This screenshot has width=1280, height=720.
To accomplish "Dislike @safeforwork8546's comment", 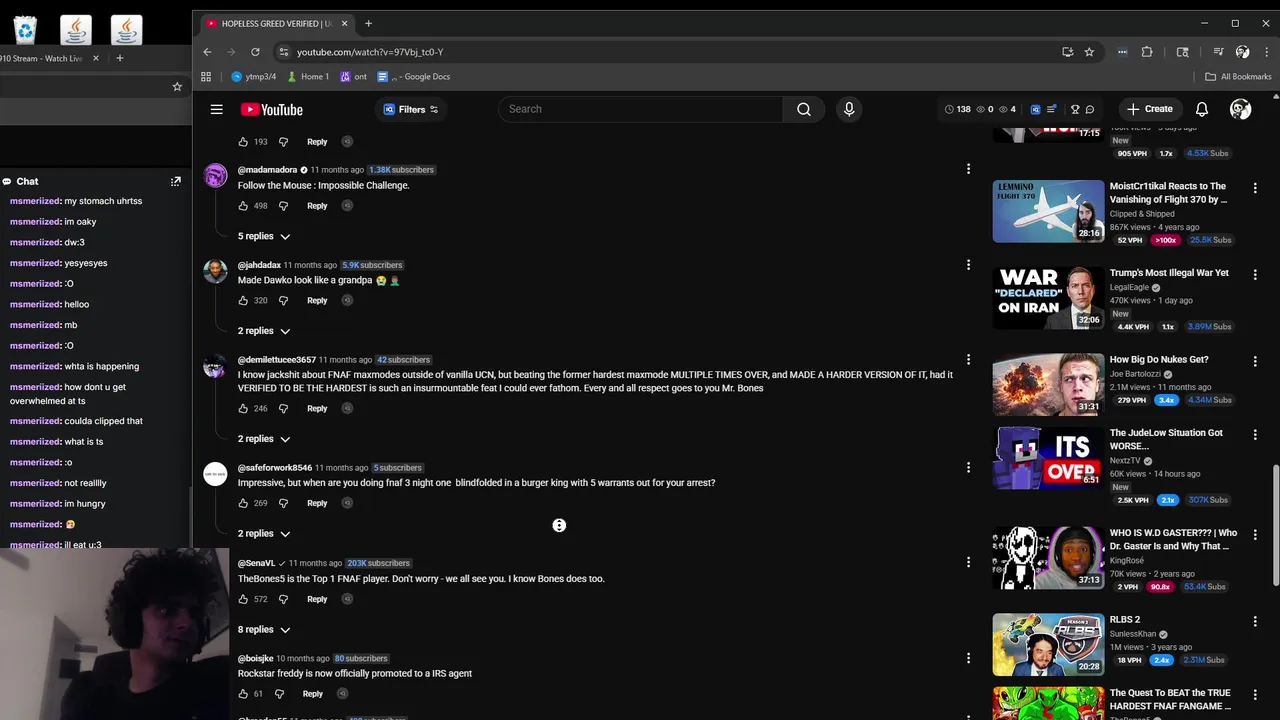I will (x=283, y=503).
